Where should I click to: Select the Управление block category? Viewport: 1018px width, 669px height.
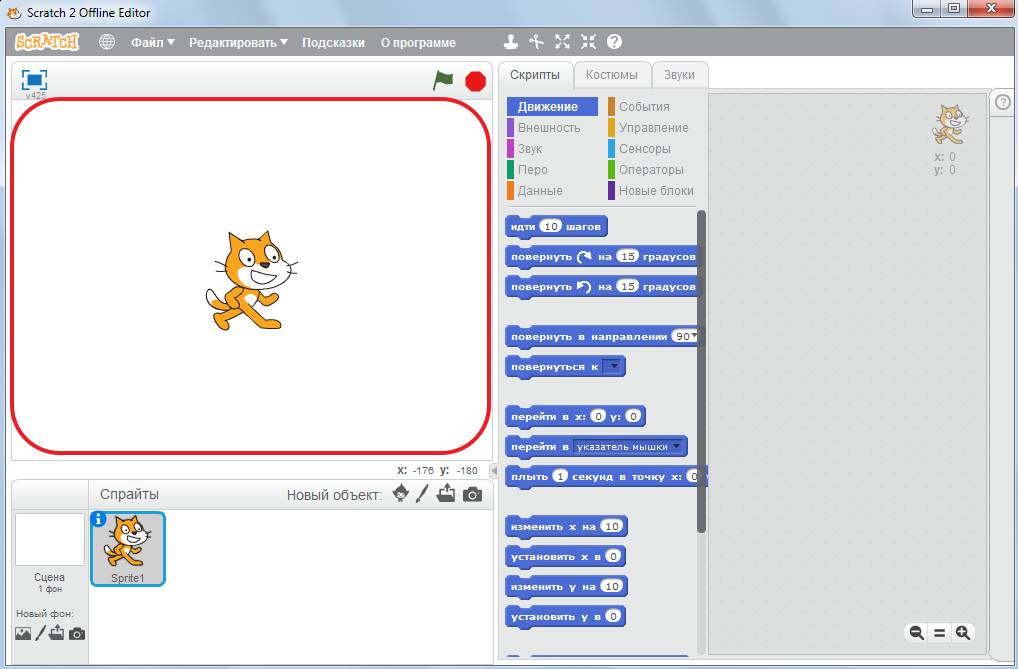click(649, 128)
